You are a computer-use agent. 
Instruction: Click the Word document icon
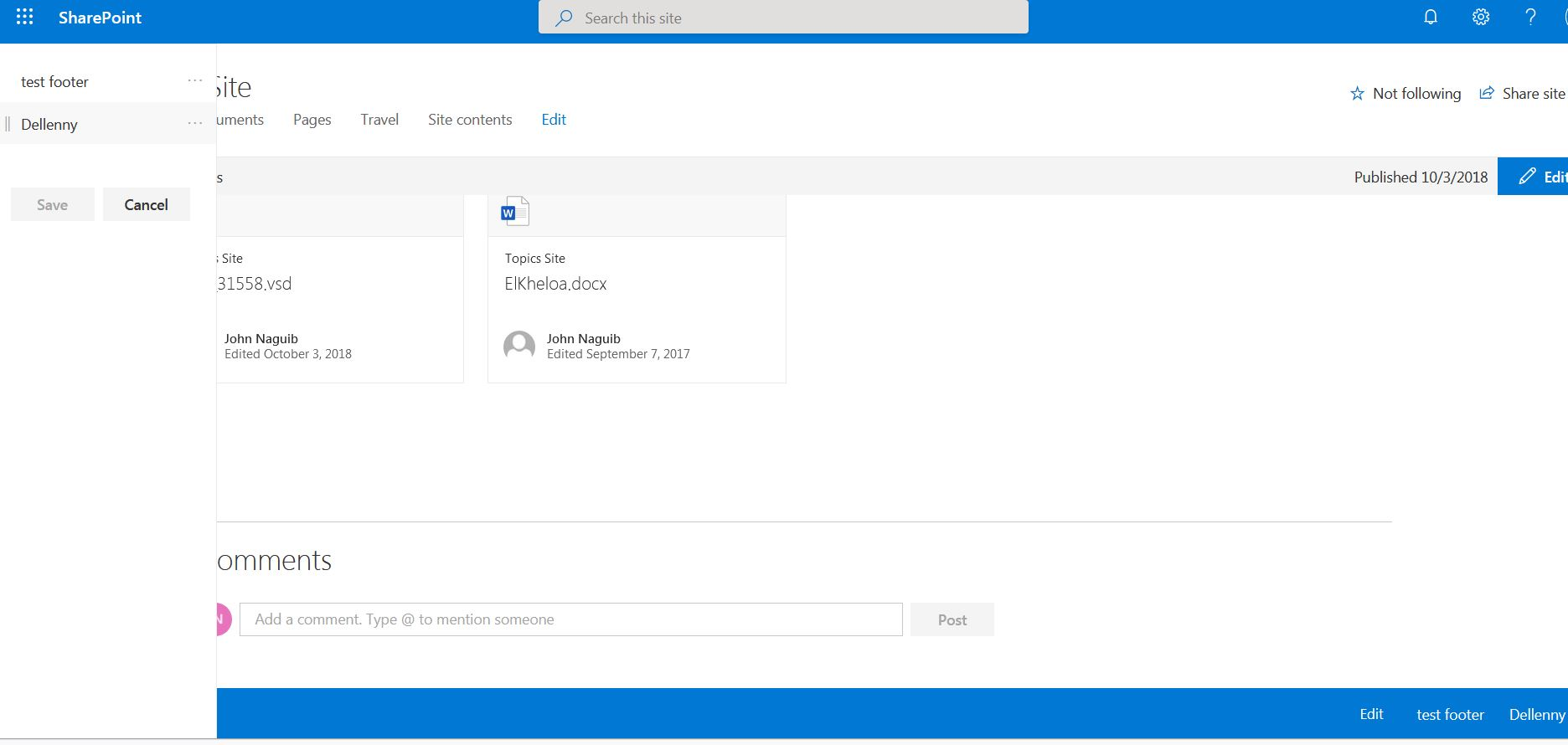pos(515,212)
